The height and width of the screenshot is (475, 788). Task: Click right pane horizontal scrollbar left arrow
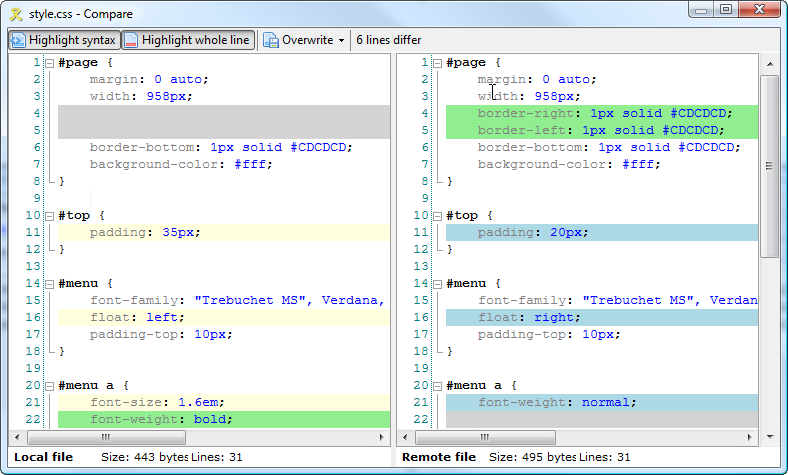coord(405,437)
